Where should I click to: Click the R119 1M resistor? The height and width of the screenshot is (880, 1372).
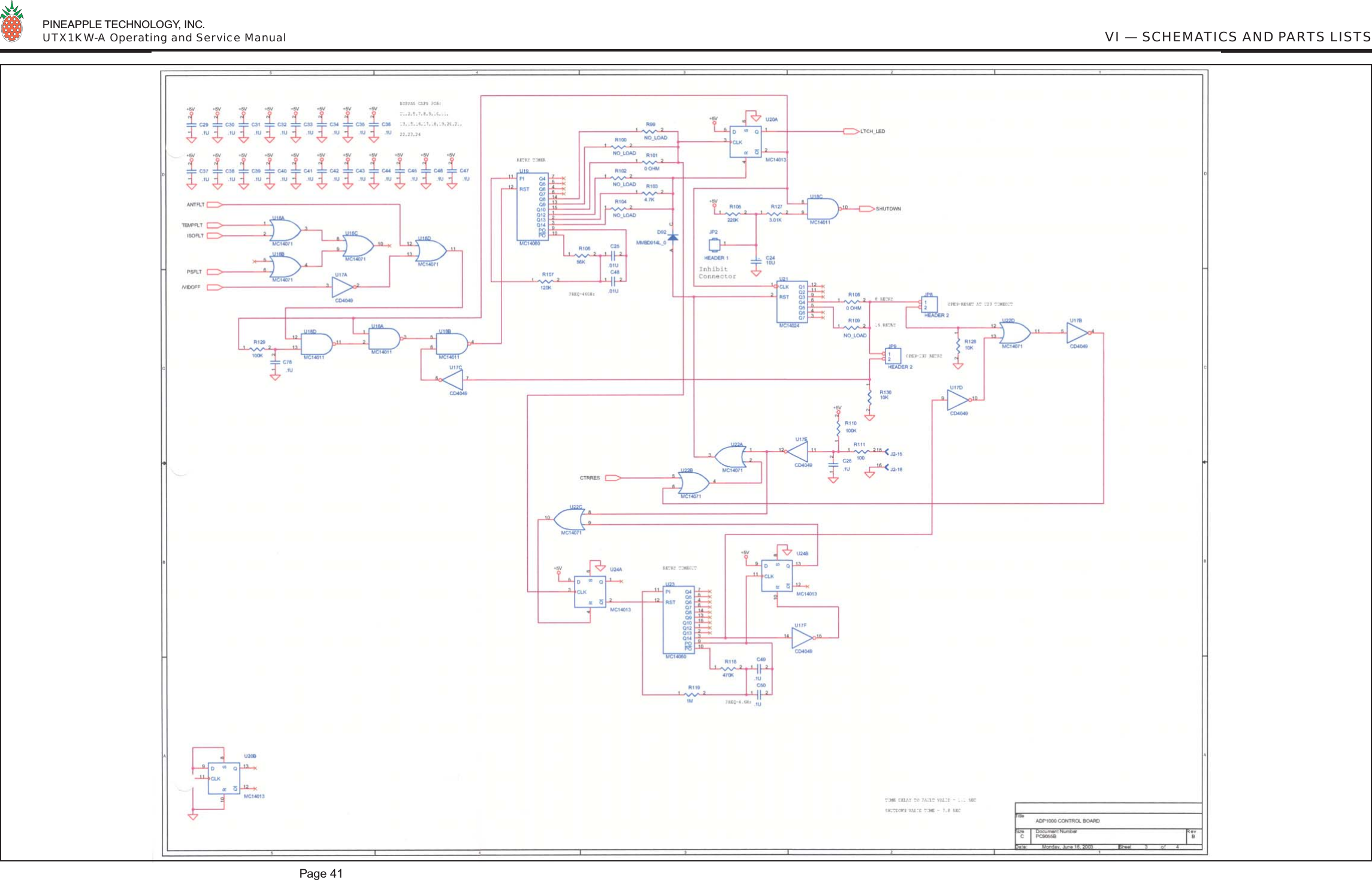coord(692,694)
